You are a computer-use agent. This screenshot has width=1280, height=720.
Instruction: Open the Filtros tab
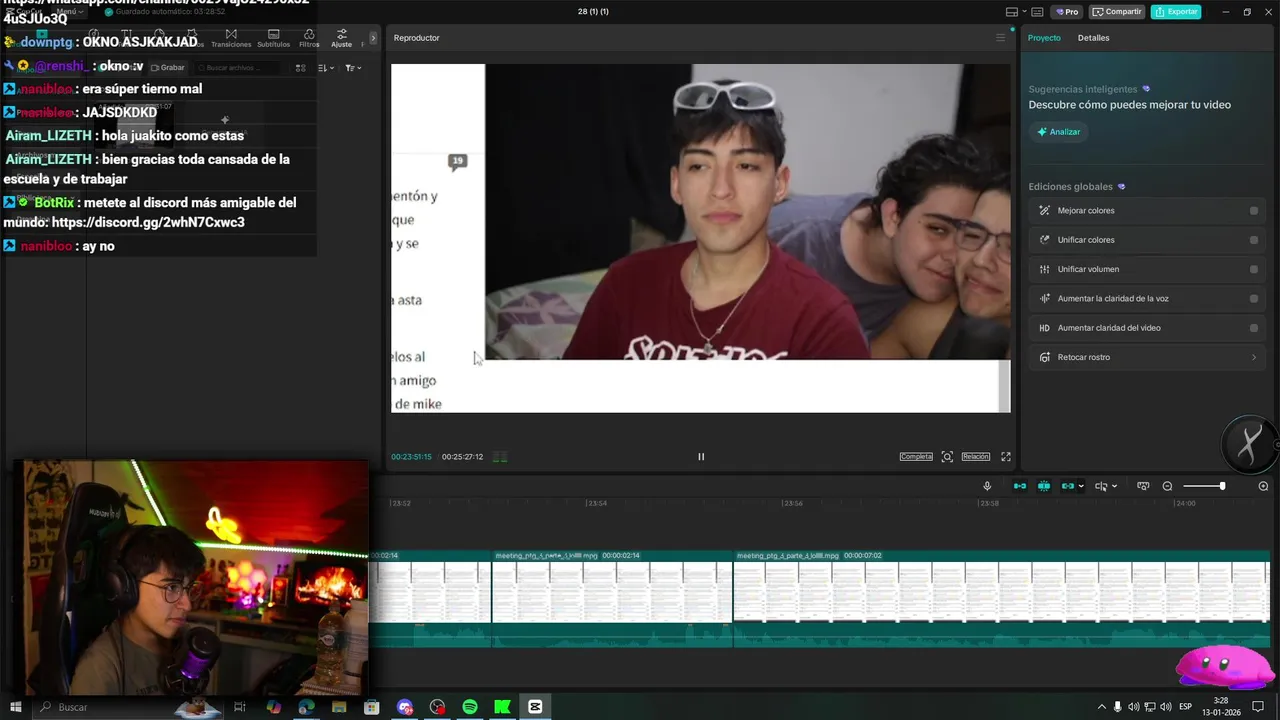[x=309, y=38]
